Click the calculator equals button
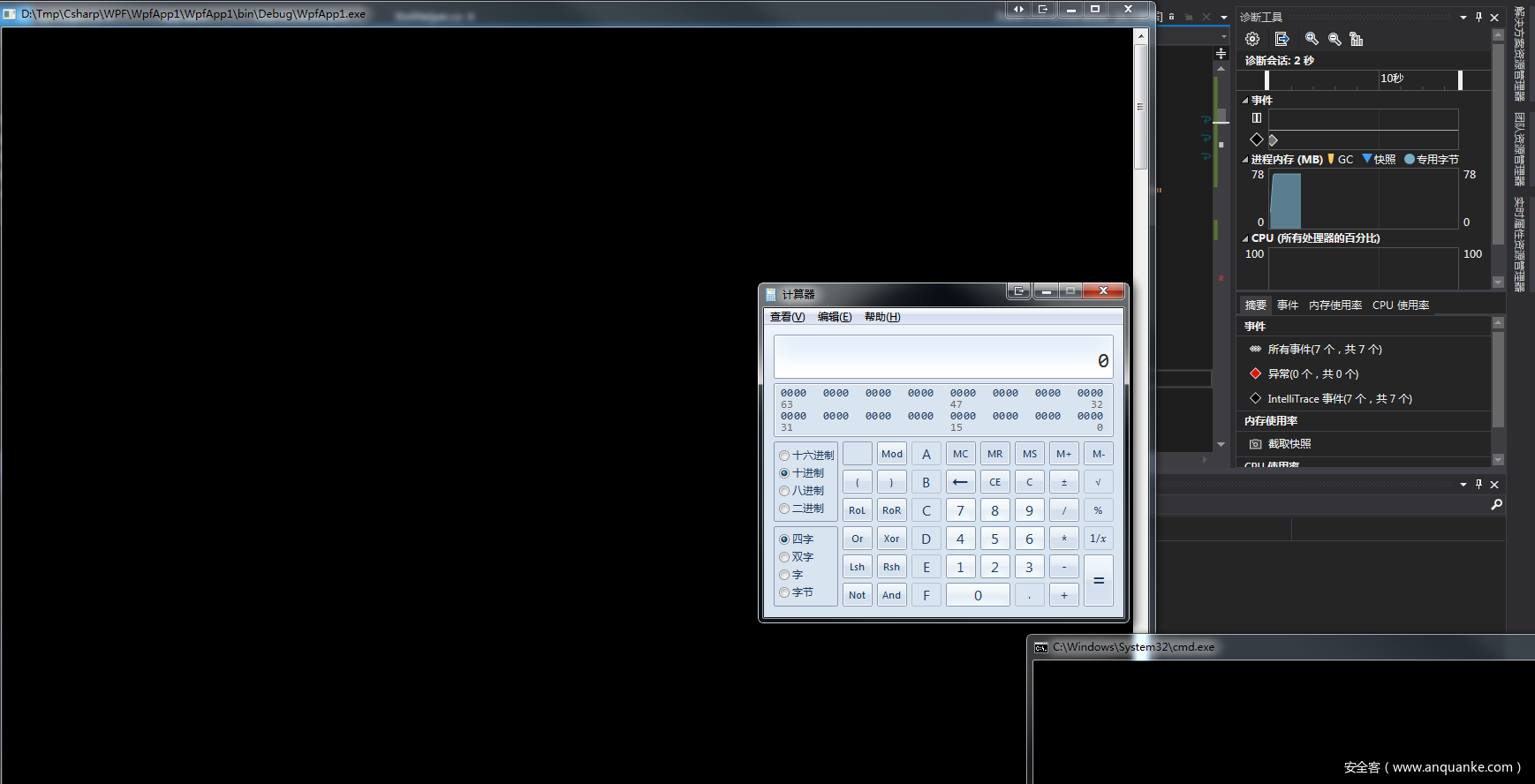The image size is (1535, 784). (x=1099, y=581)
